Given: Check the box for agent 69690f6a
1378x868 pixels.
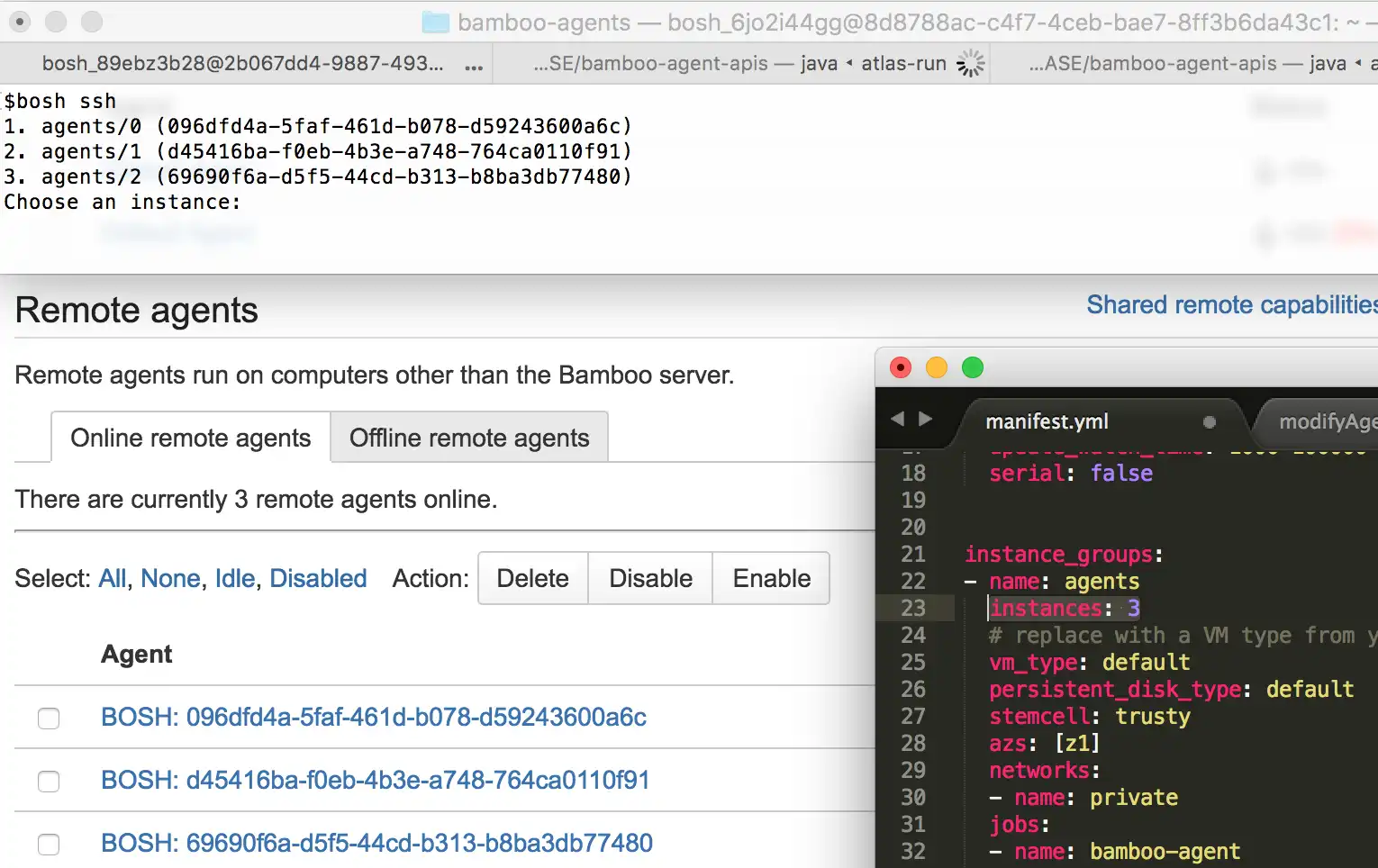Looking at the screenshot, I should 48,845.
